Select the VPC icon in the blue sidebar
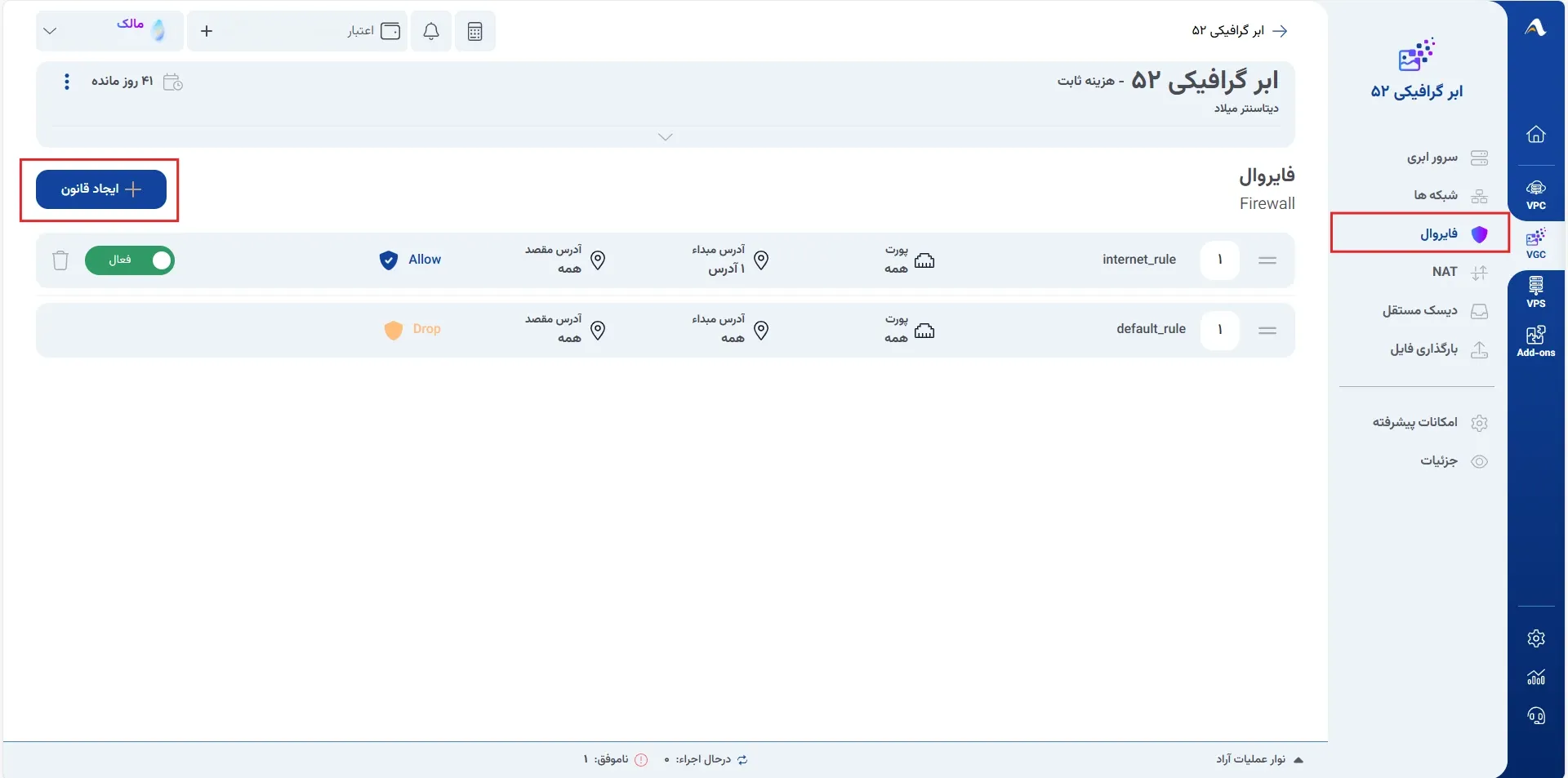 (x=1535, y=195)
